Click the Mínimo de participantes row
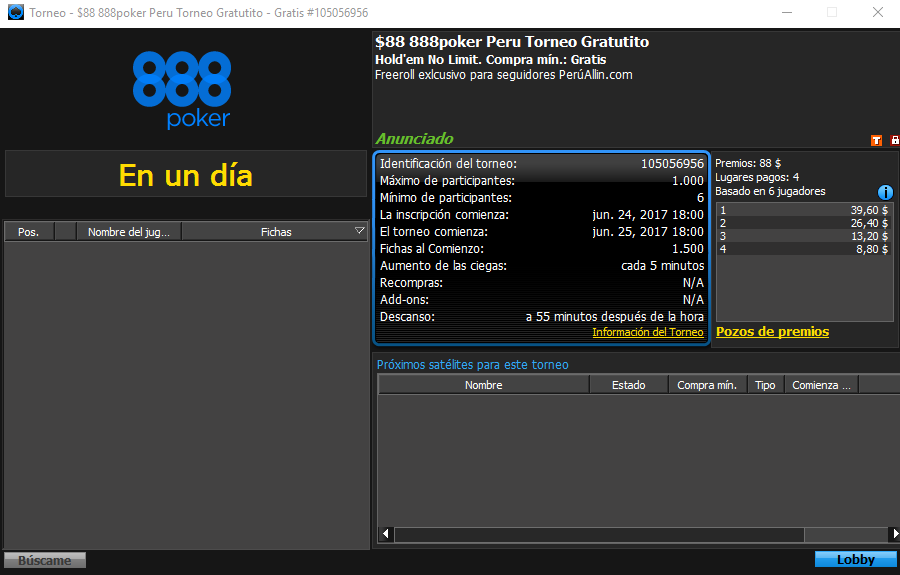Viewport: 900px width, 575px height. pos(541,198)
